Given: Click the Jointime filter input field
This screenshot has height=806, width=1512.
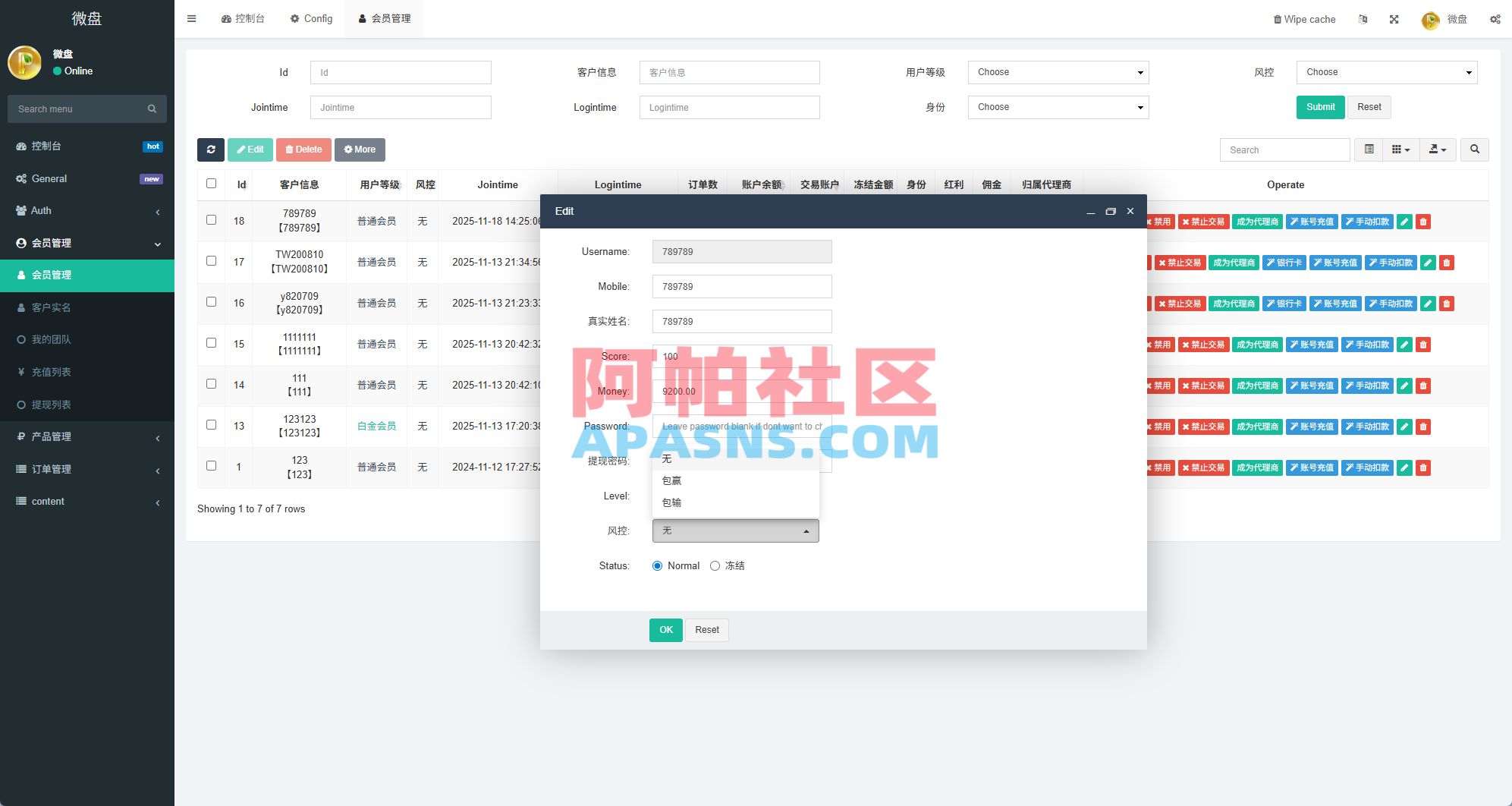Looking at the screenshot, I should pyautogui.click(x=401, y=108).
